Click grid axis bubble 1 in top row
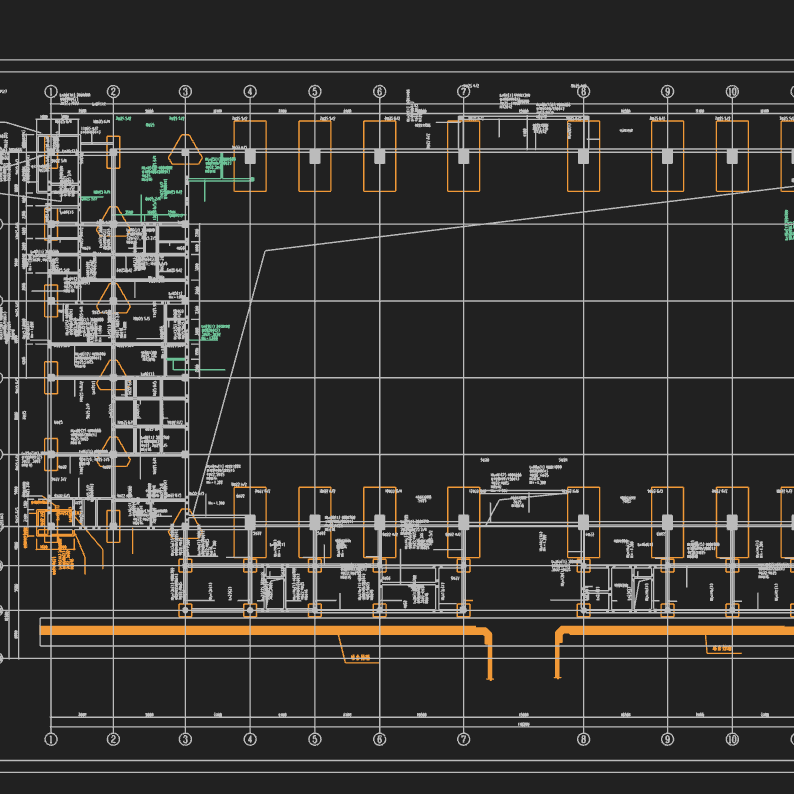Viewport: 794px width, 794px height. 51,92
